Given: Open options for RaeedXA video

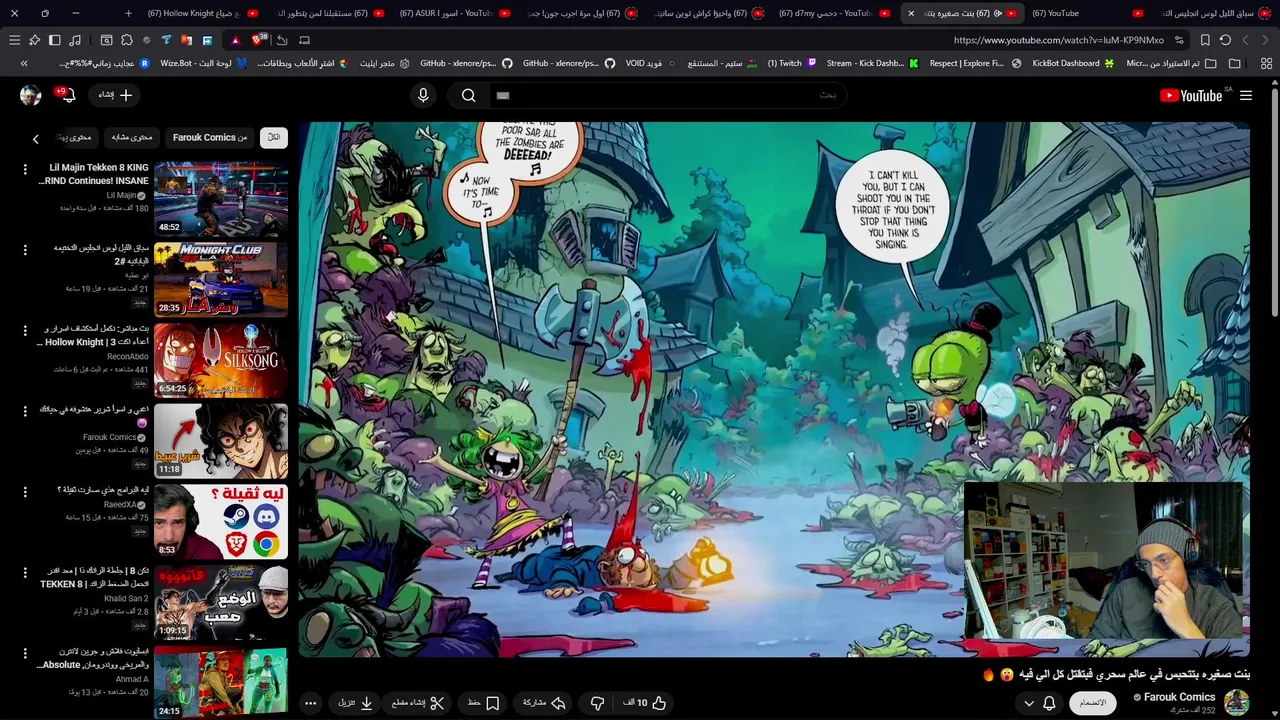Looking at the screenshot, I should (25, 492).
